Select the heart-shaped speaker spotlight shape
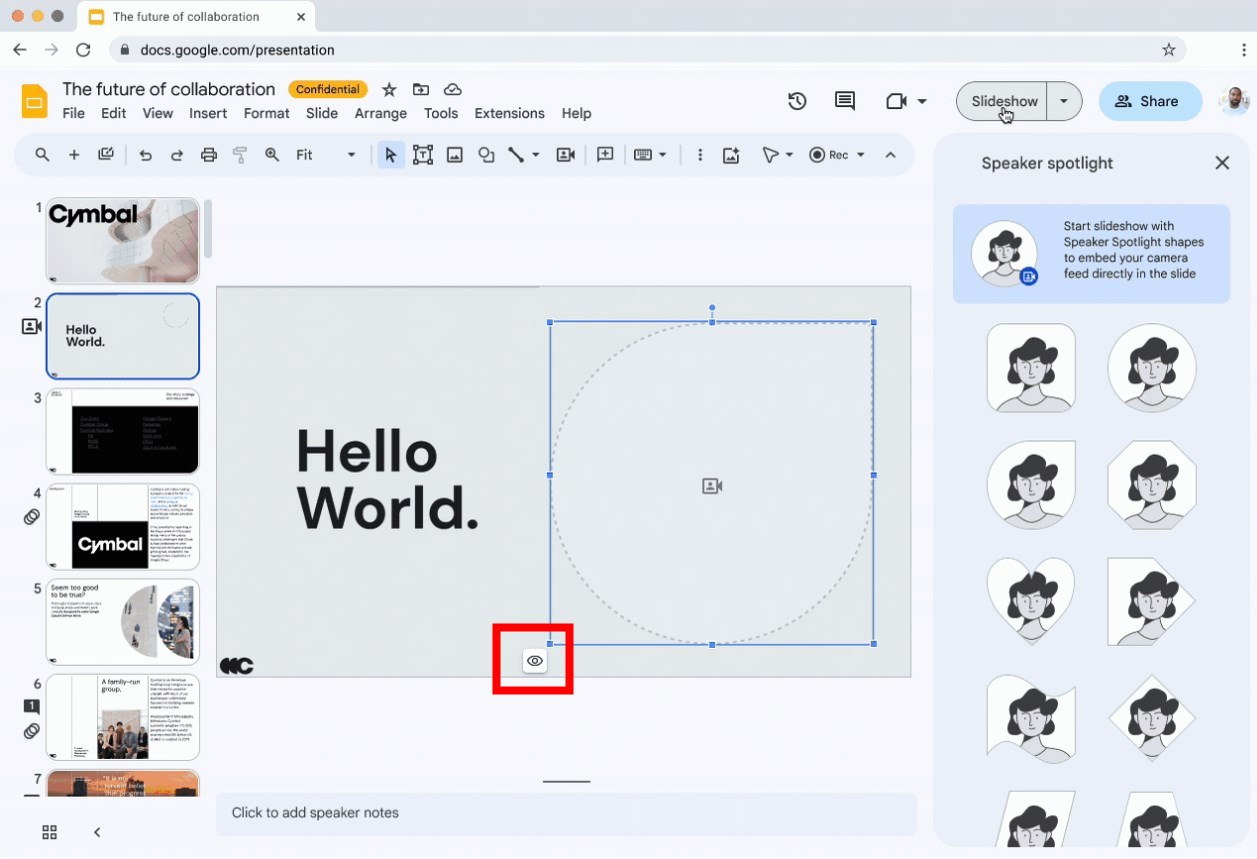Screen dimensions: 1257x859 (1031, 602)
